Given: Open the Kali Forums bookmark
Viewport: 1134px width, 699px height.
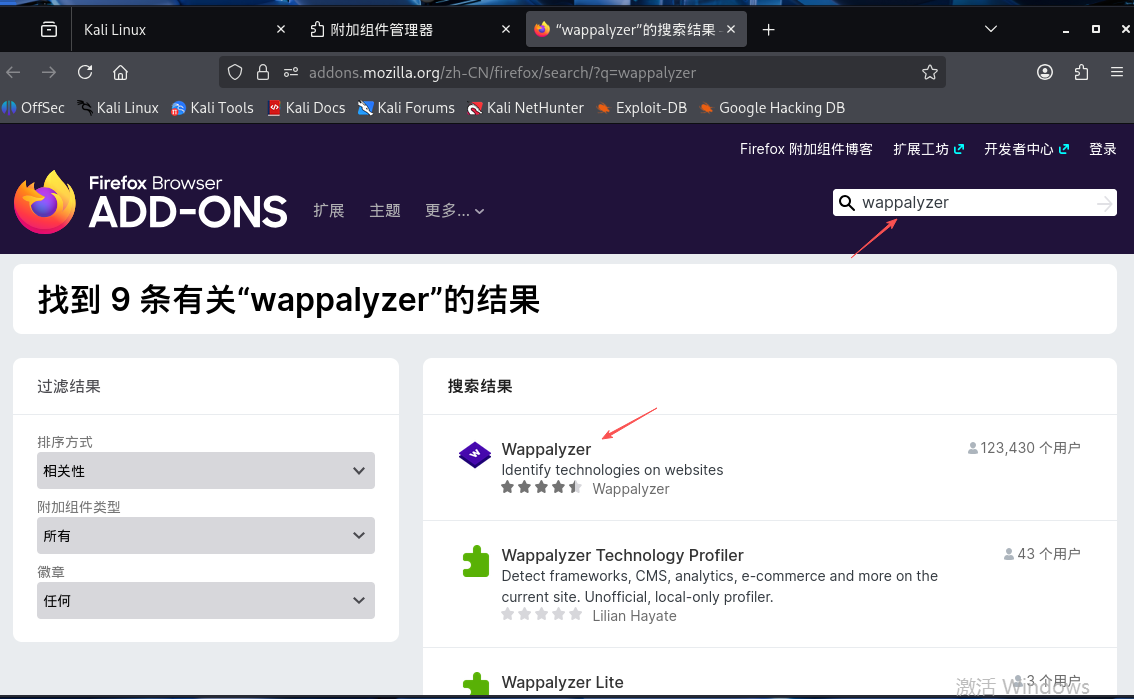Looking at the screenshot, I should coord(406,108).
